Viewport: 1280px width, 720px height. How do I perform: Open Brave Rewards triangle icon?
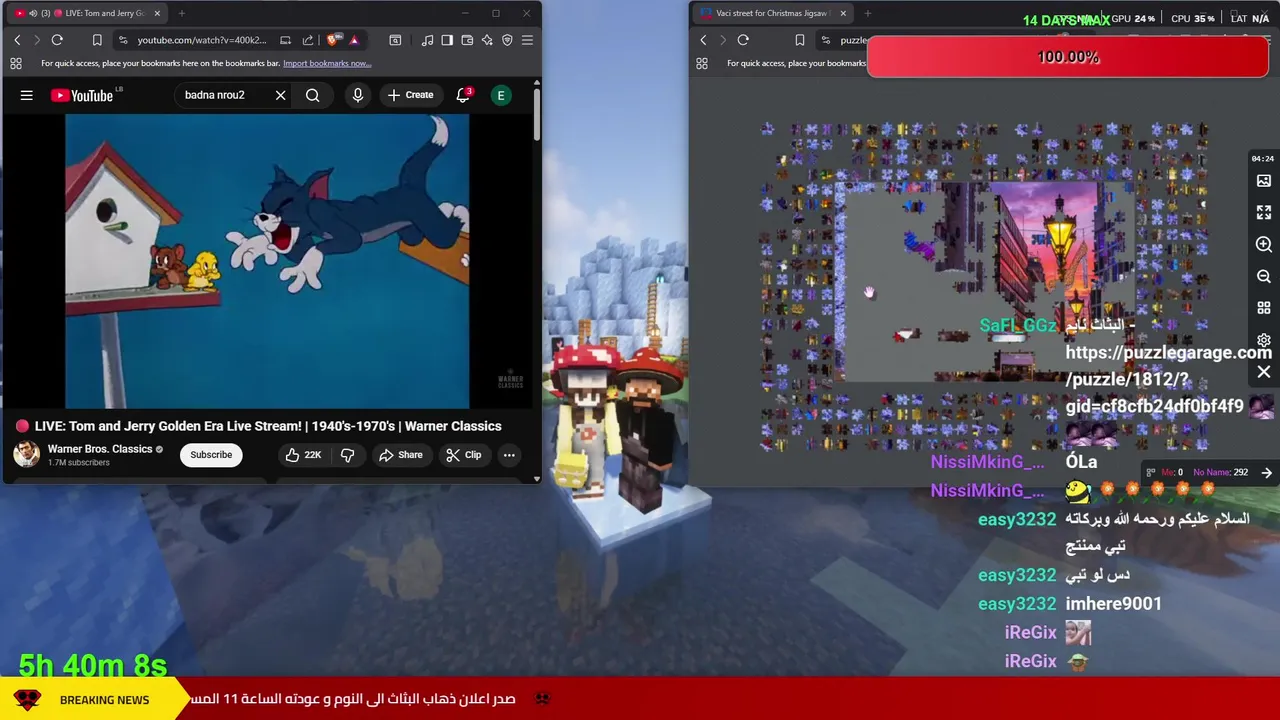click(354, 40)
